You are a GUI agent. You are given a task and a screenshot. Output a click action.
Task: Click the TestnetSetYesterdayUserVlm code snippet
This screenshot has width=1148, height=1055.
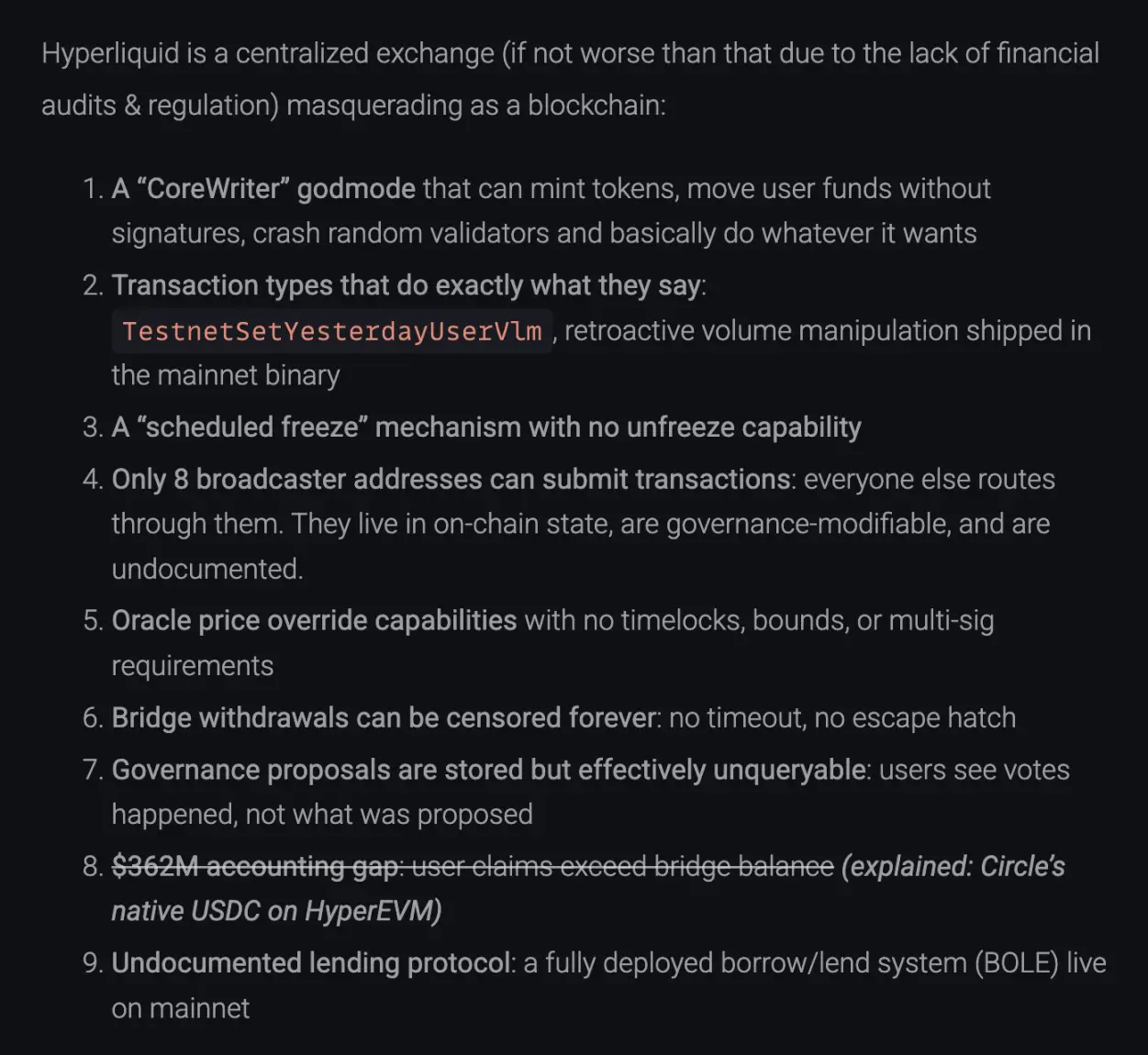tap(331, 331)
